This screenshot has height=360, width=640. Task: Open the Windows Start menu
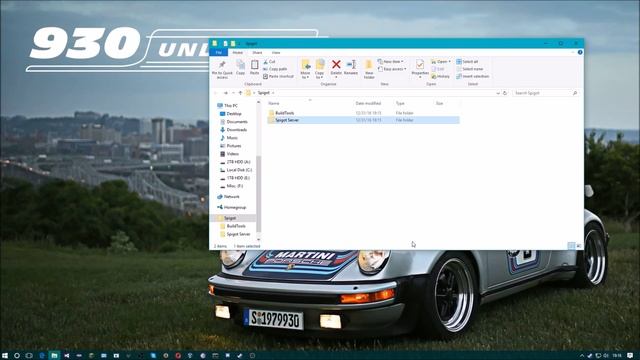[x=5, y=356]
